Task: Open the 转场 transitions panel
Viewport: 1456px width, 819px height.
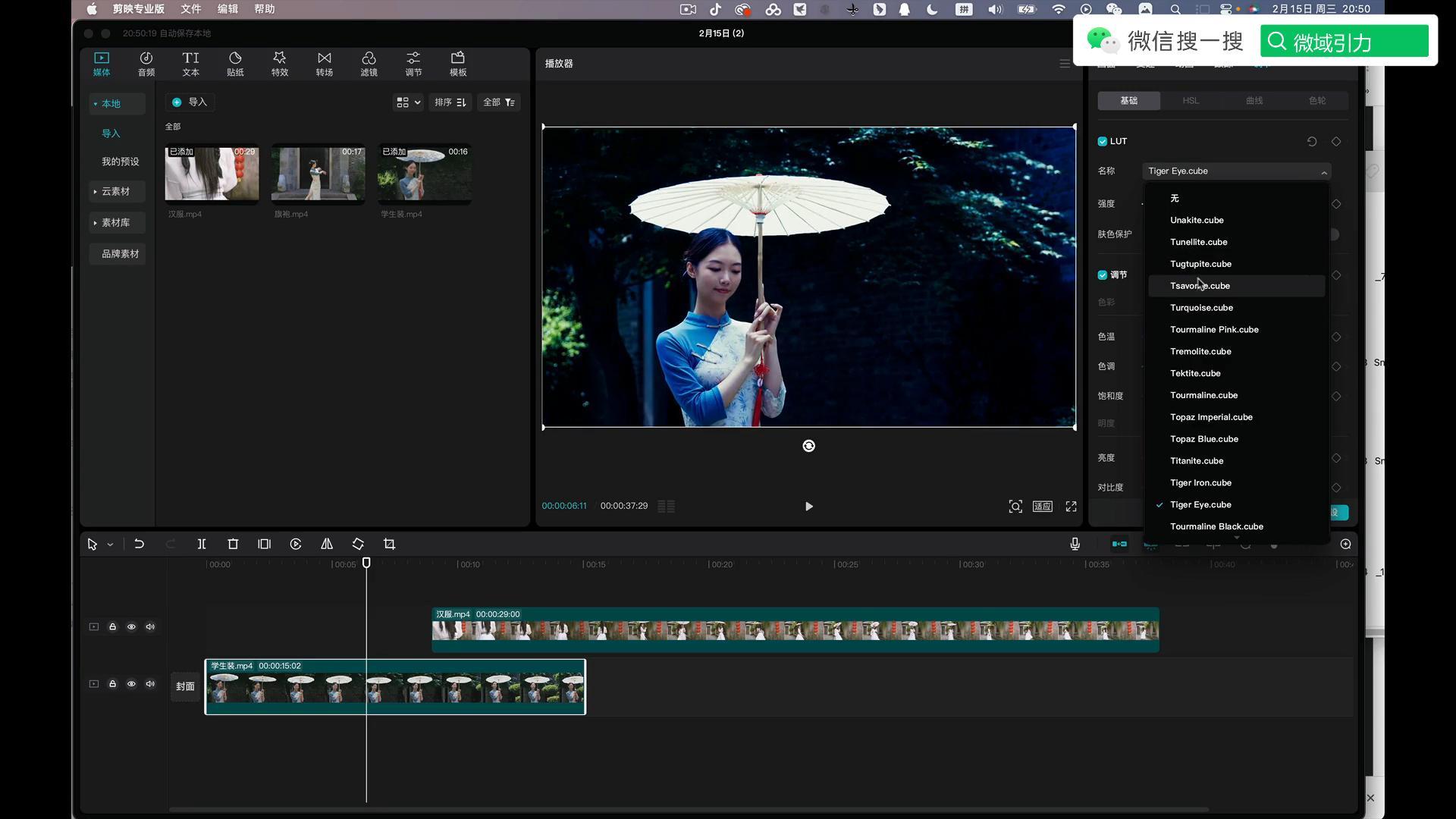Action: (325, 64)
